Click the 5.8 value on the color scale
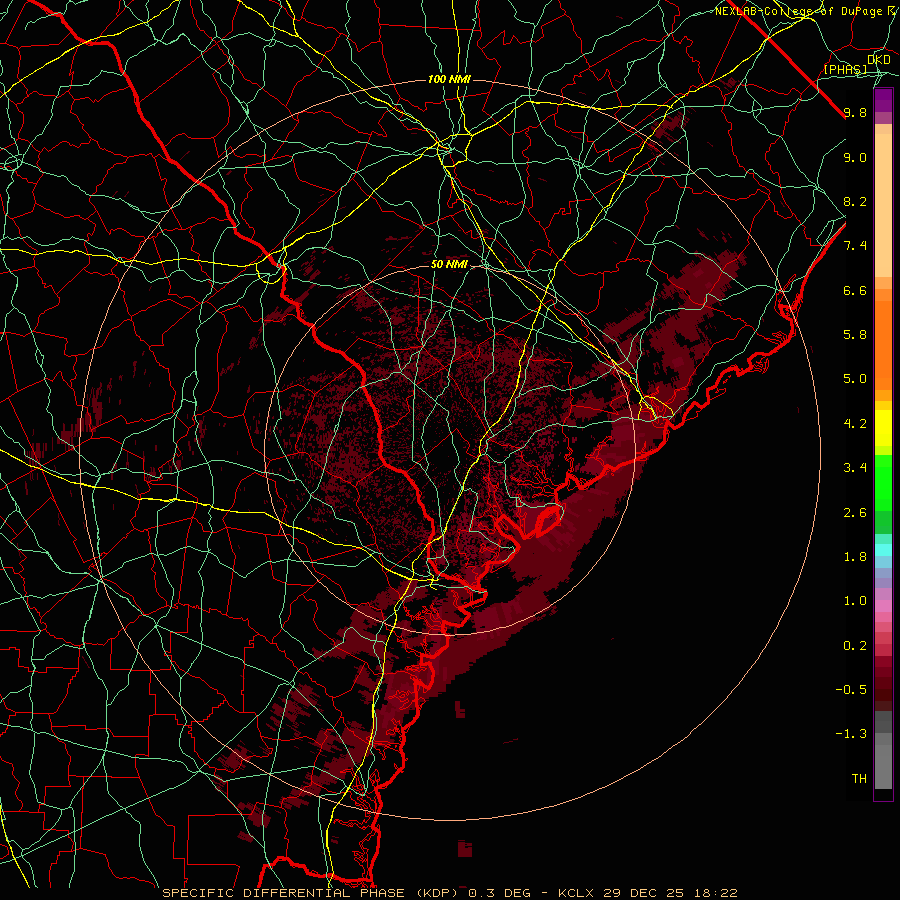The height and width of the screenshot is (900, 900). point(855,335)
